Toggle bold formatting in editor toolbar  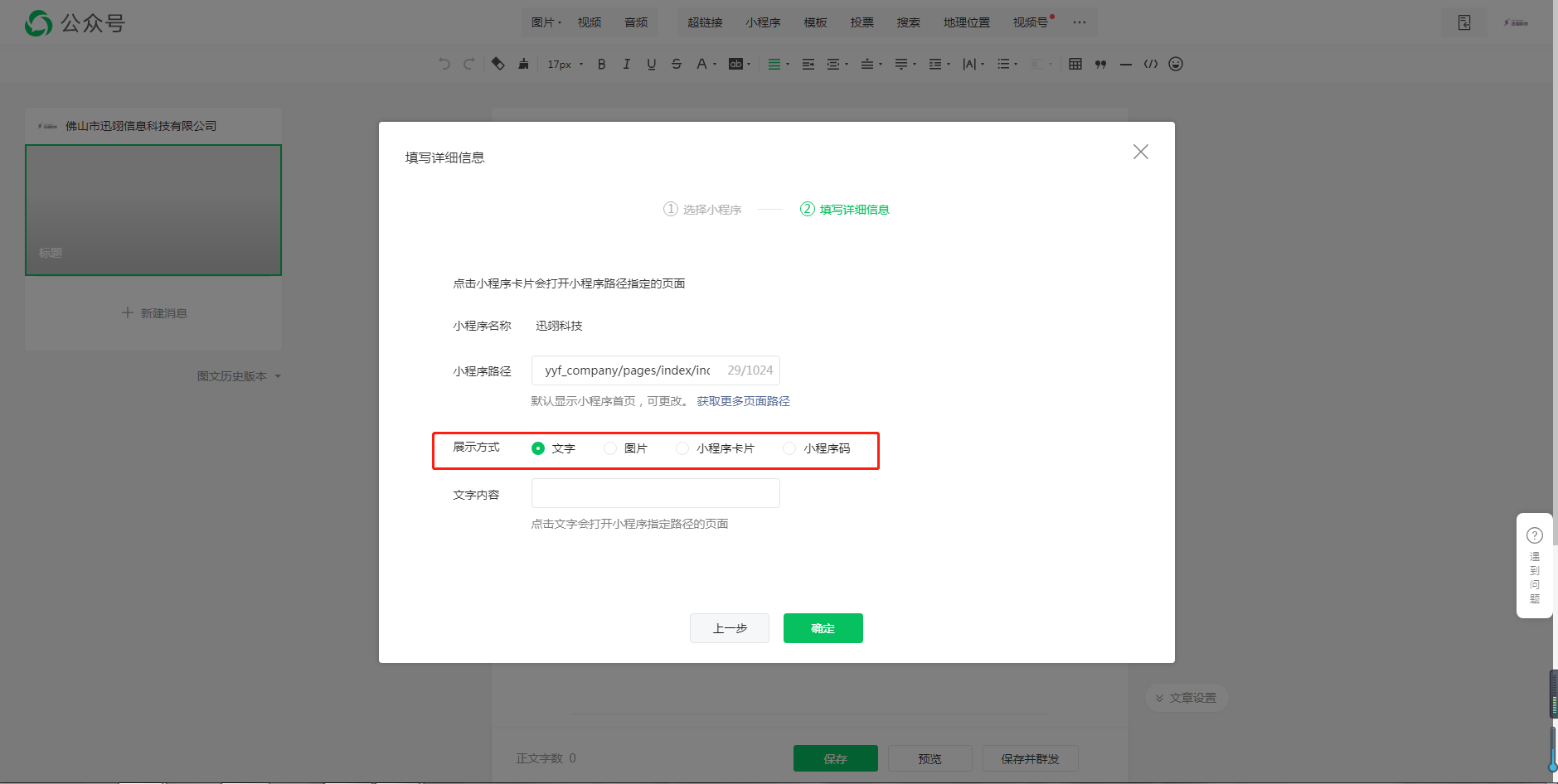(602, 65)
